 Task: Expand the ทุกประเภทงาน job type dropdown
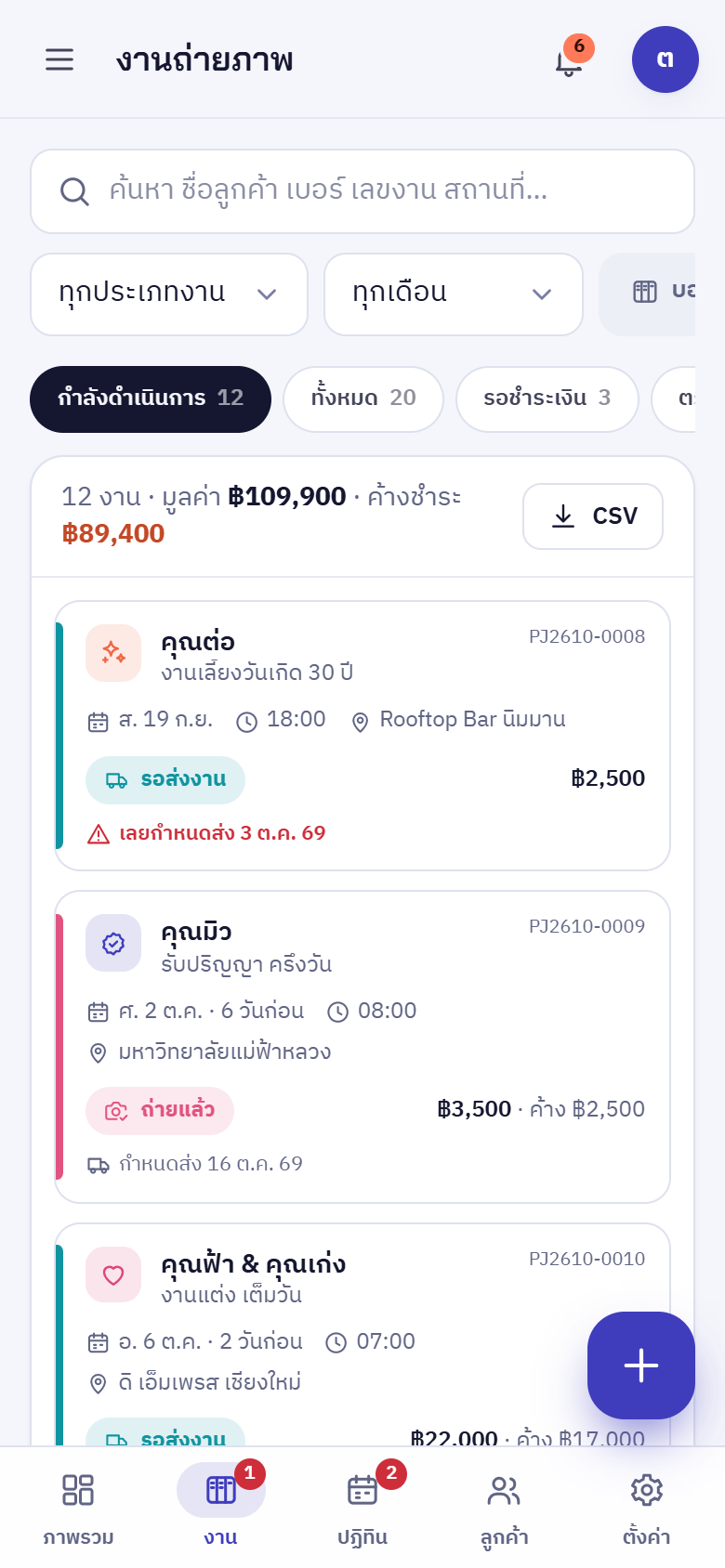169,294
